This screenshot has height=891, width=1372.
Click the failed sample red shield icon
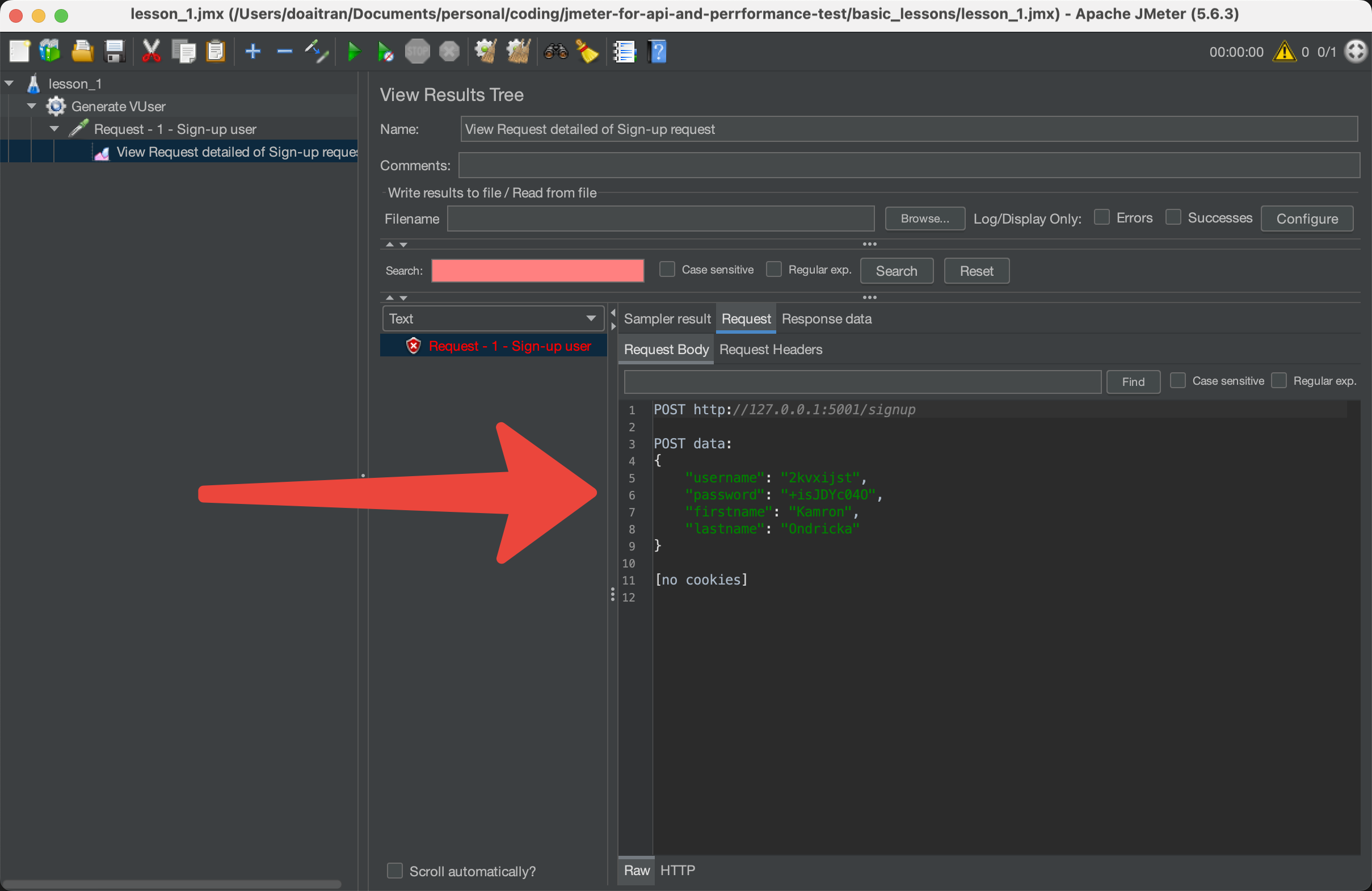[x=413, y=346]
